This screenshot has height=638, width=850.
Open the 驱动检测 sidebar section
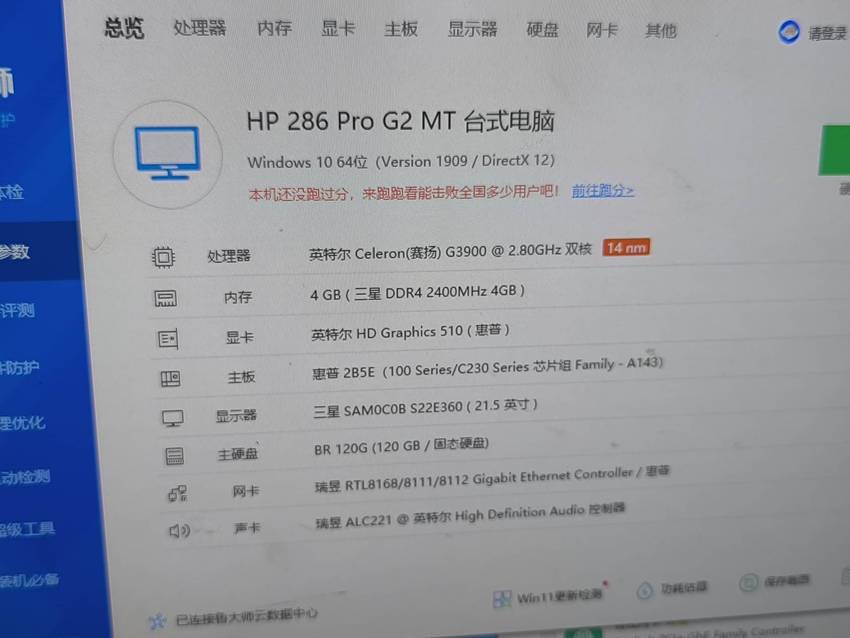[x=25, y=477]
